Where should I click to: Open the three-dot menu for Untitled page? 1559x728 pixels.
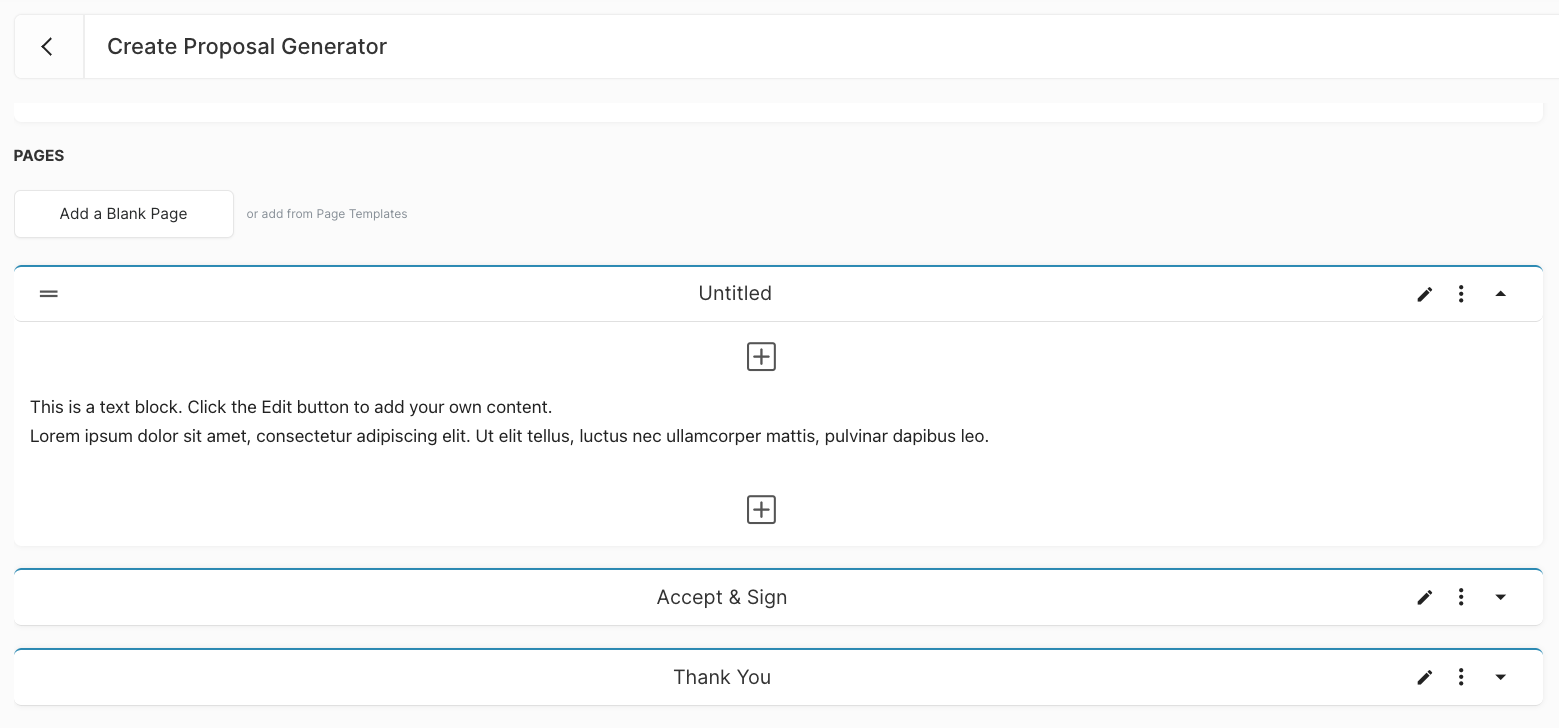tap(1461, 294)
